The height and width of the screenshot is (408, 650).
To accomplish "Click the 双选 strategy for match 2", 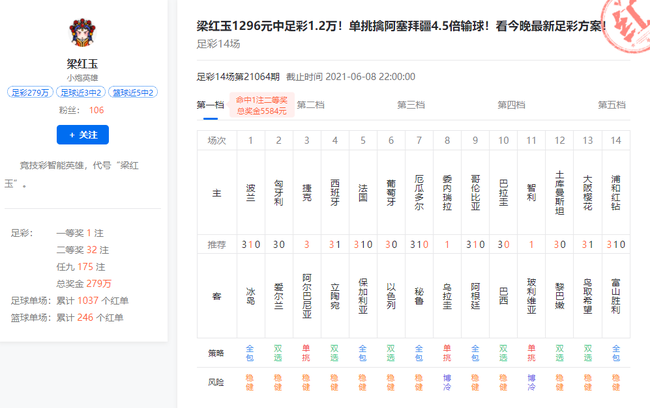I will click(278, 353).
